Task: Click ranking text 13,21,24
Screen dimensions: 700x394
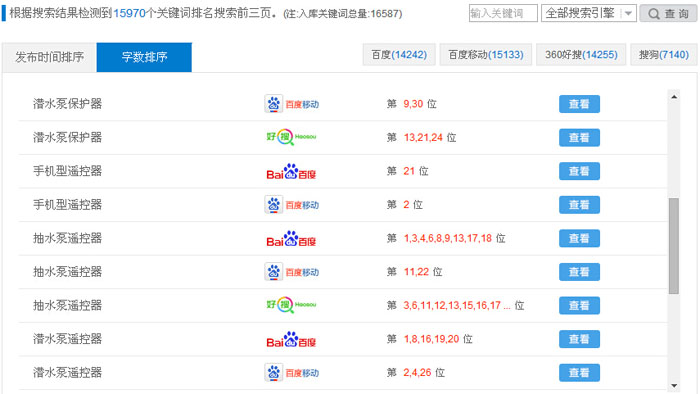Action: pyautogui.click(x=423, y=137)
